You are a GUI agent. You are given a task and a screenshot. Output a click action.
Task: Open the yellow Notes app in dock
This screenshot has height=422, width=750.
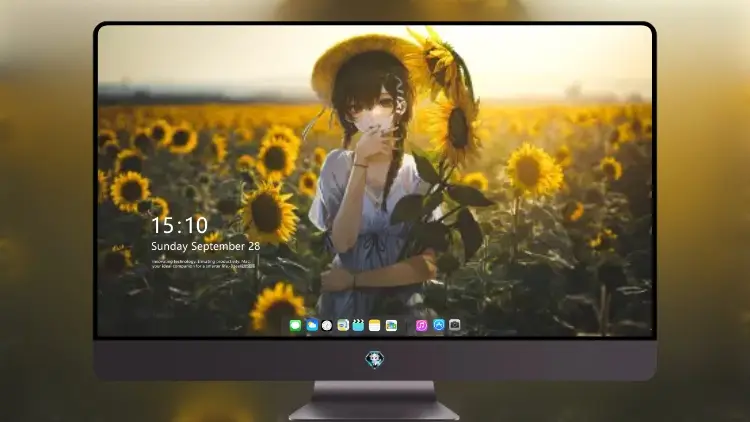[375, 325]
